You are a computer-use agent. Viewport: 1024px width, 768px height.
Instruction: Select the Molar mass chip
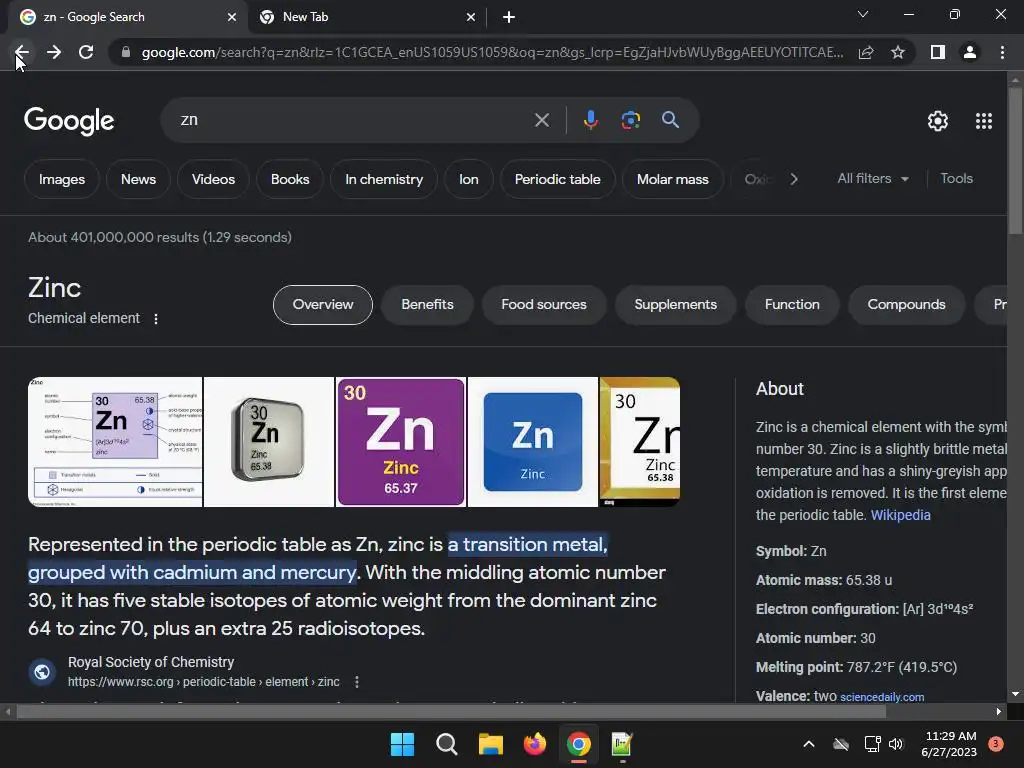pos(673,179)
